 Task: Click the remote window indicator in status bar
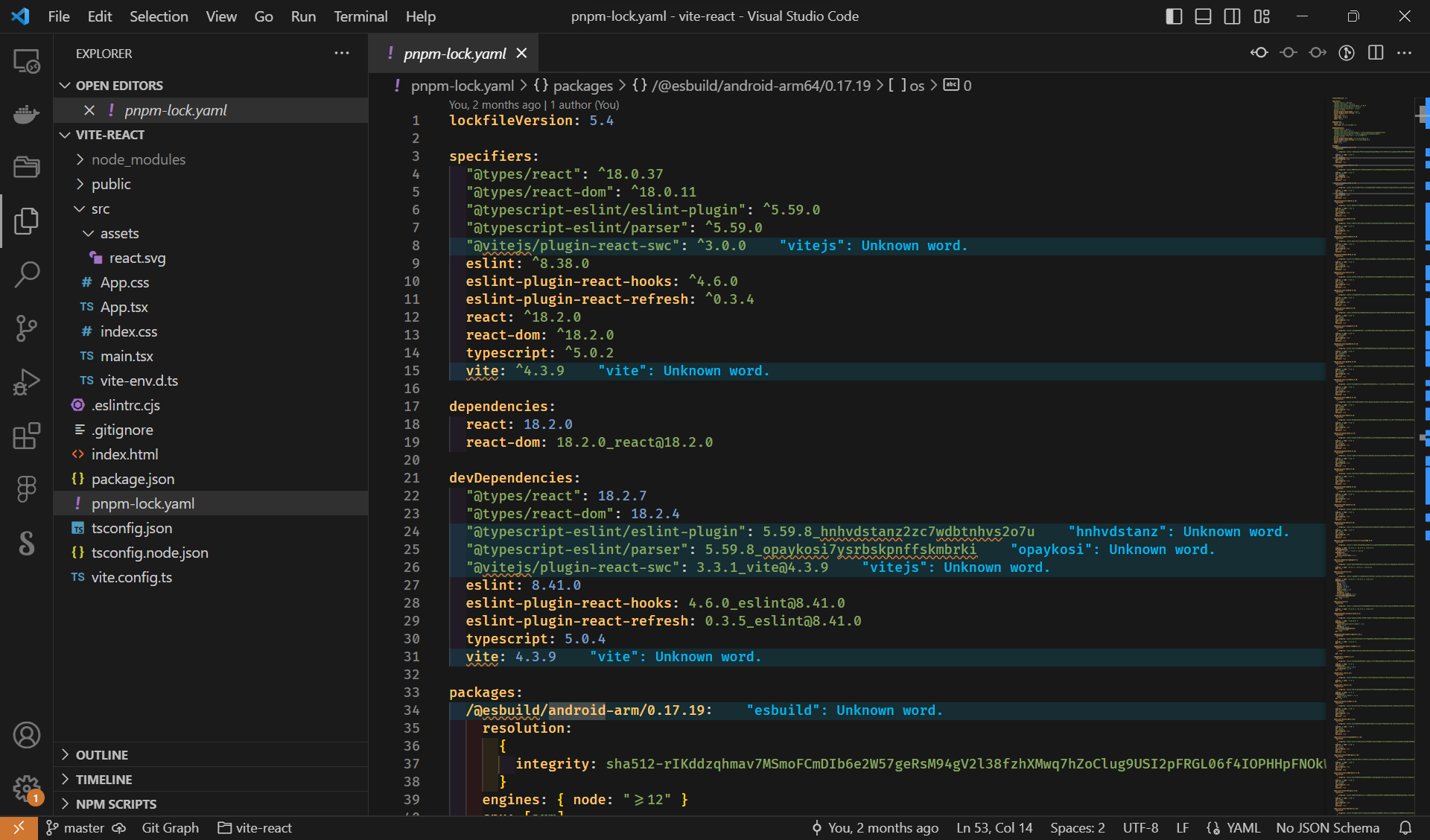[19, 827]
